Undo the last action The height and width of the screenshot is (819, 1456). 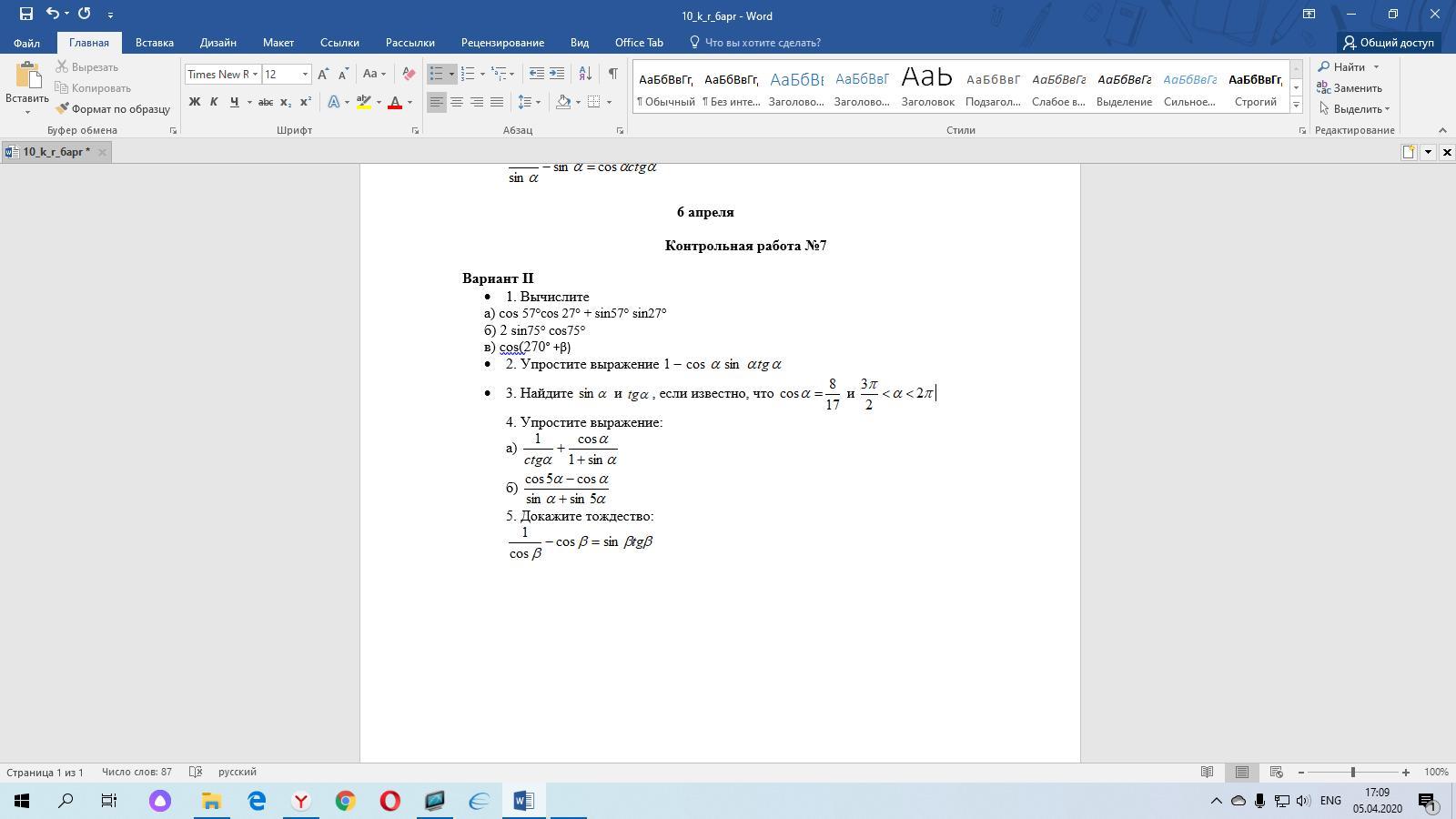click(x=53, y=14)
